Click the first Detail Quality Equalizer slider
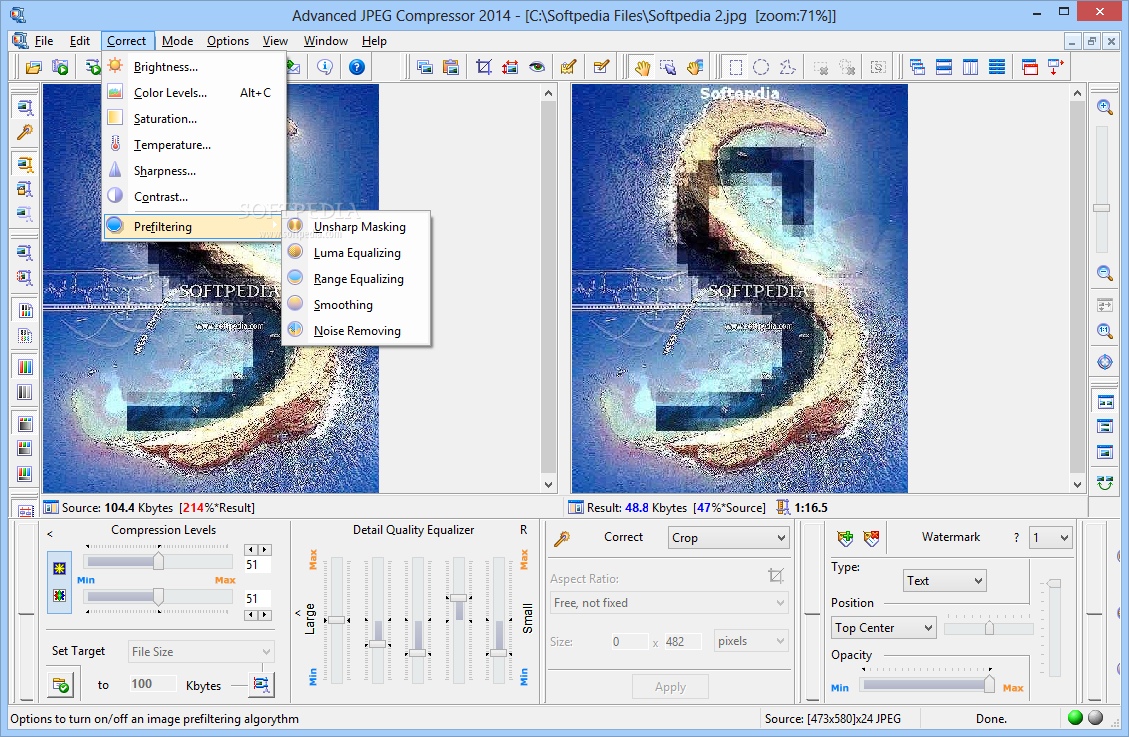The image size is (1129, 737). [x=336, y=620]
